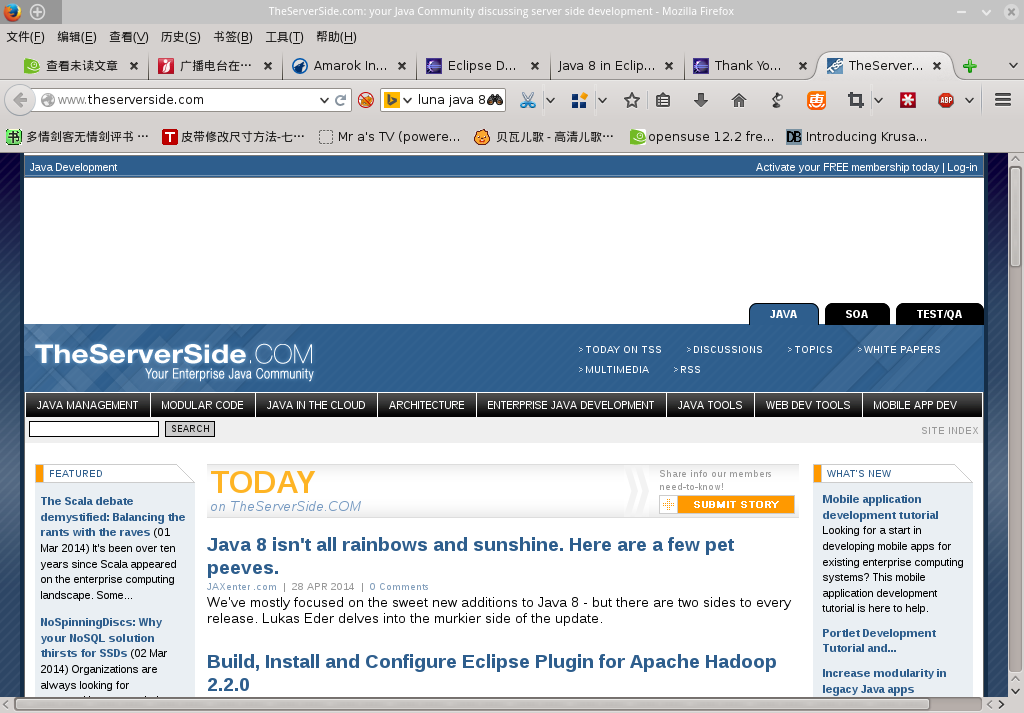Screen dimensions: 1024x713
Task: Switch to the 查看未读文章 tab
Action: point(80,66)
